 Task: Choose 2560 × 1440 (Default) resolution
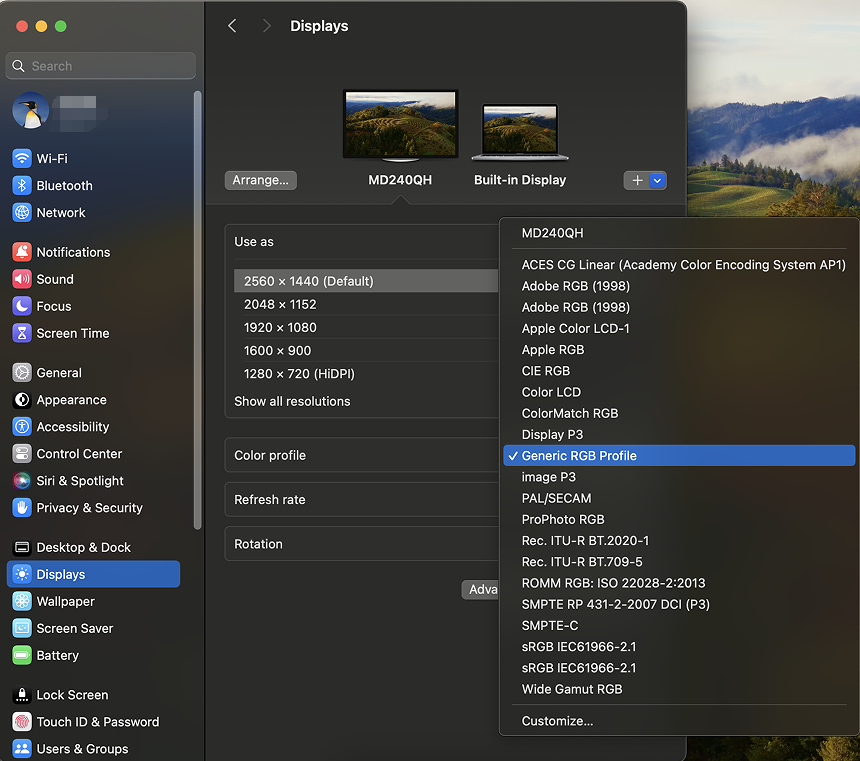pos(366,281)
